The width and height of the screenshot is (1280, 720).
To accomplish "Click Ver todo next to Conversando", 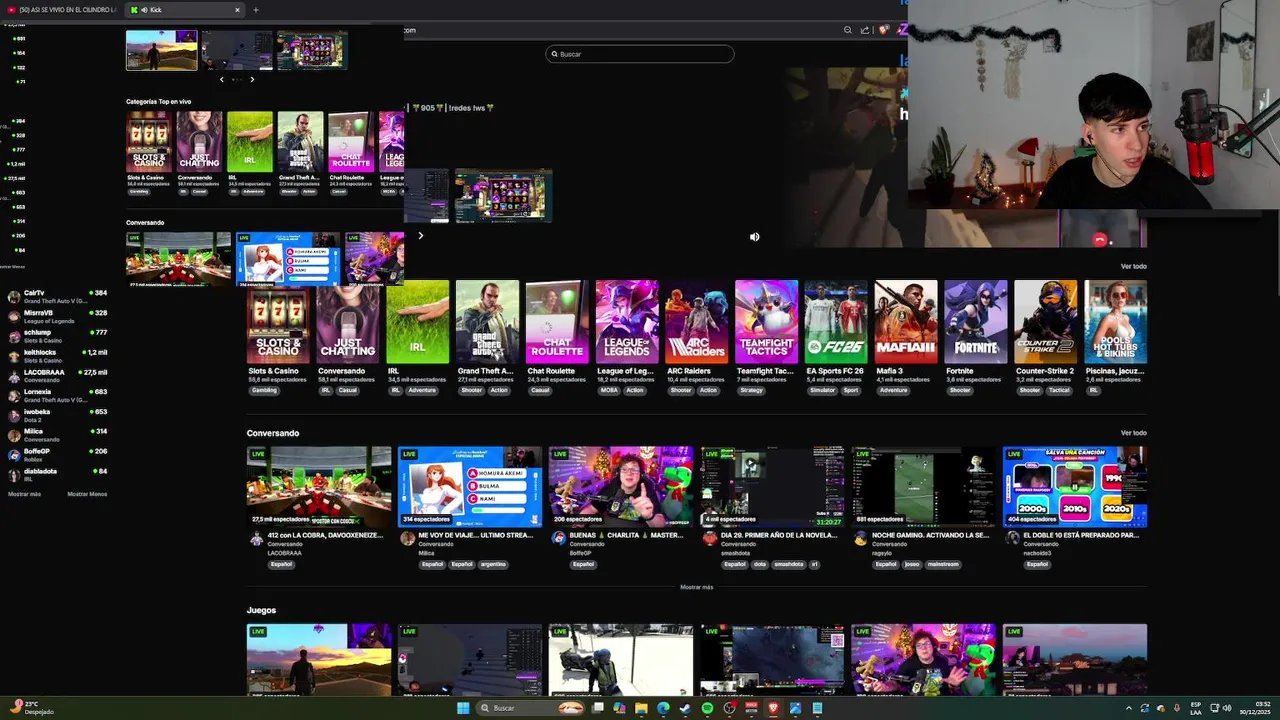I will pyautogui.click(x=1133, y=433).
